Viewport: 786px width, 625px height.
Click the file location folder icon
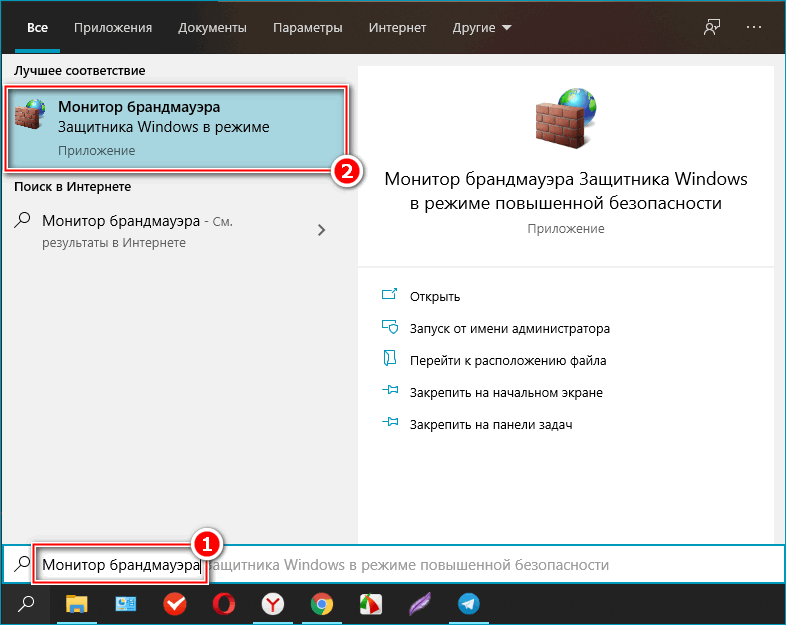[x=389, y=358]
